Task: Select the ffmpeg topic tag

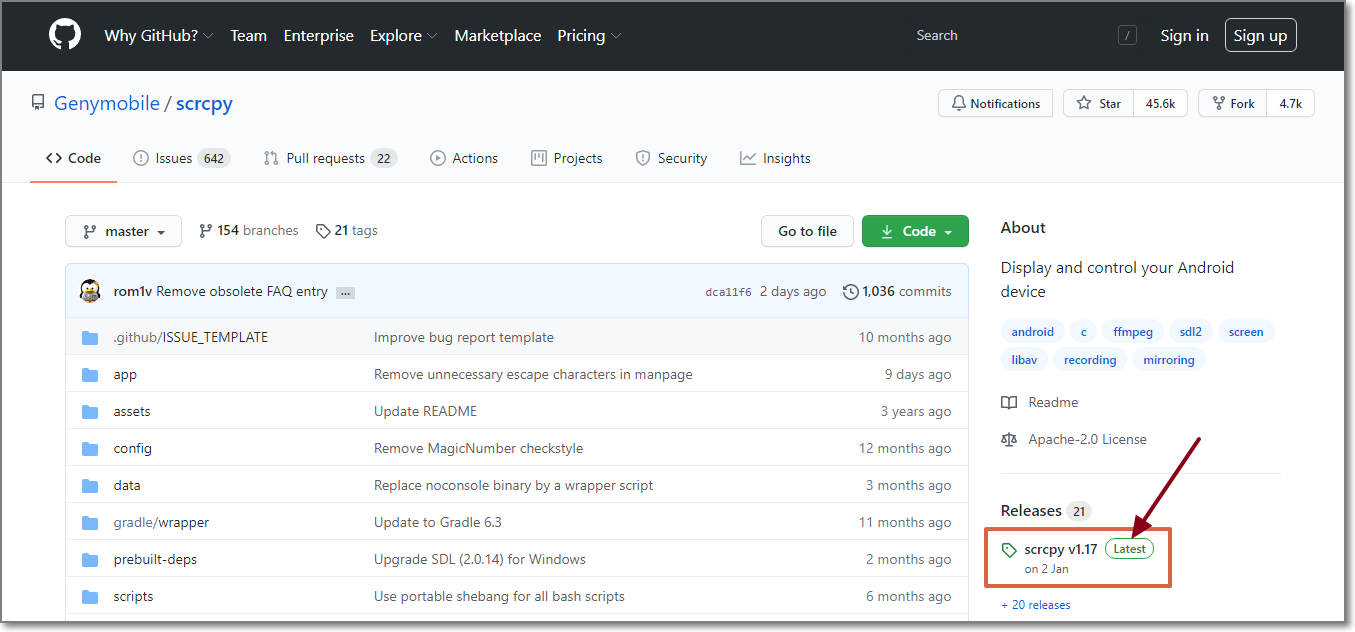Action: point(1133,332)
